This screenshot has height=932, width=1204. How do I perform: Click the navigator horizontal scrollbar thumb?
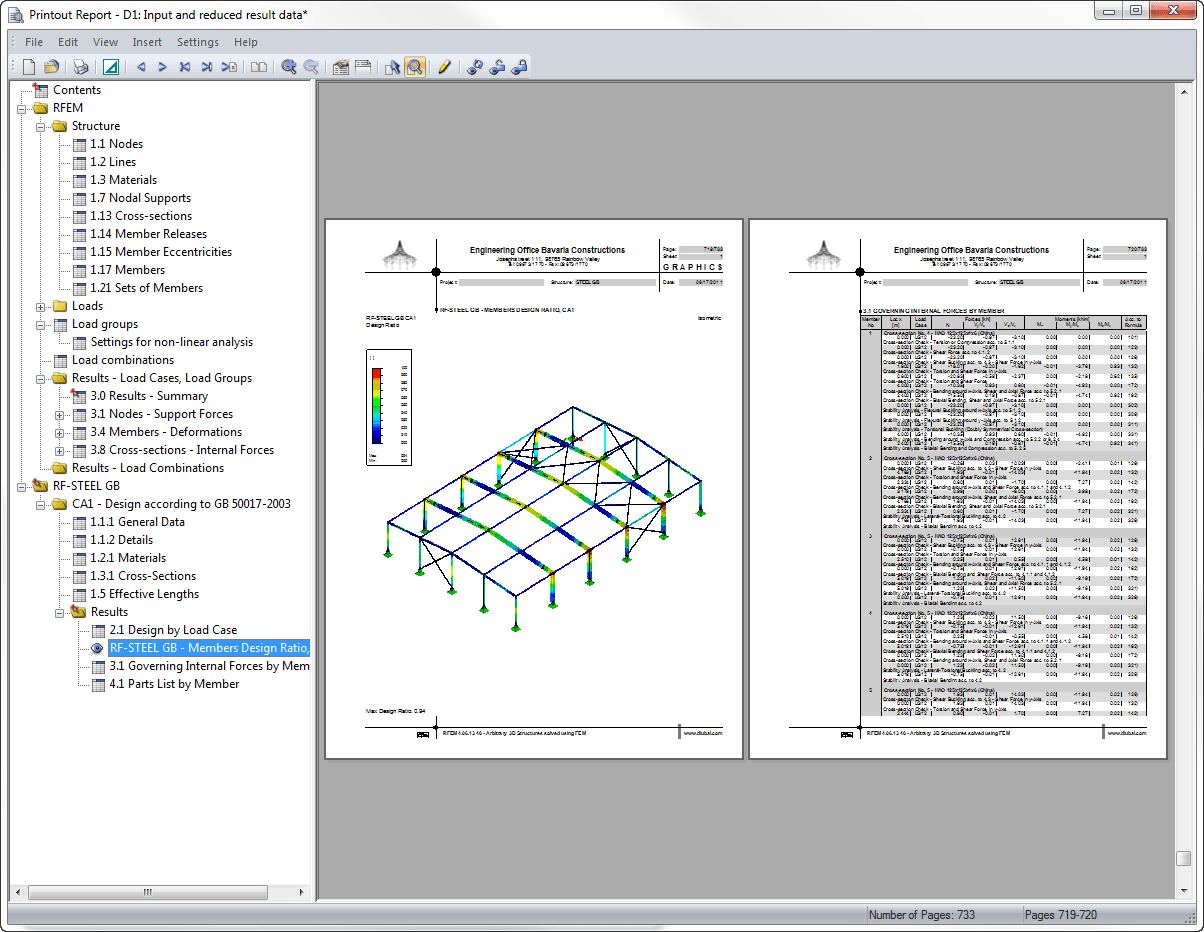tap(147, 892)
